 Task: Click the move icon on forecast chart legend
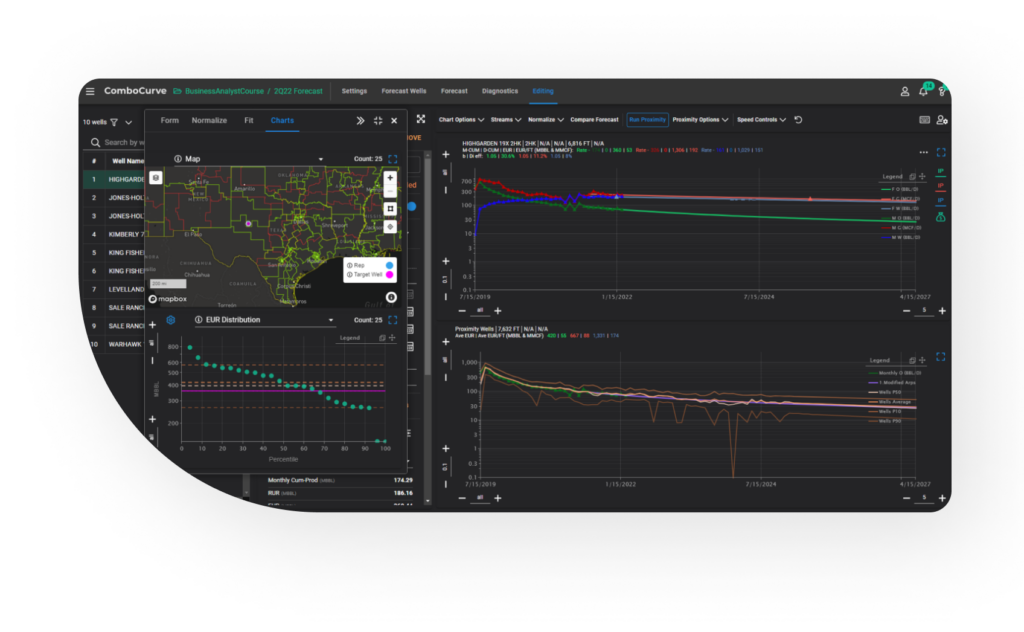[x=922, y=176]
